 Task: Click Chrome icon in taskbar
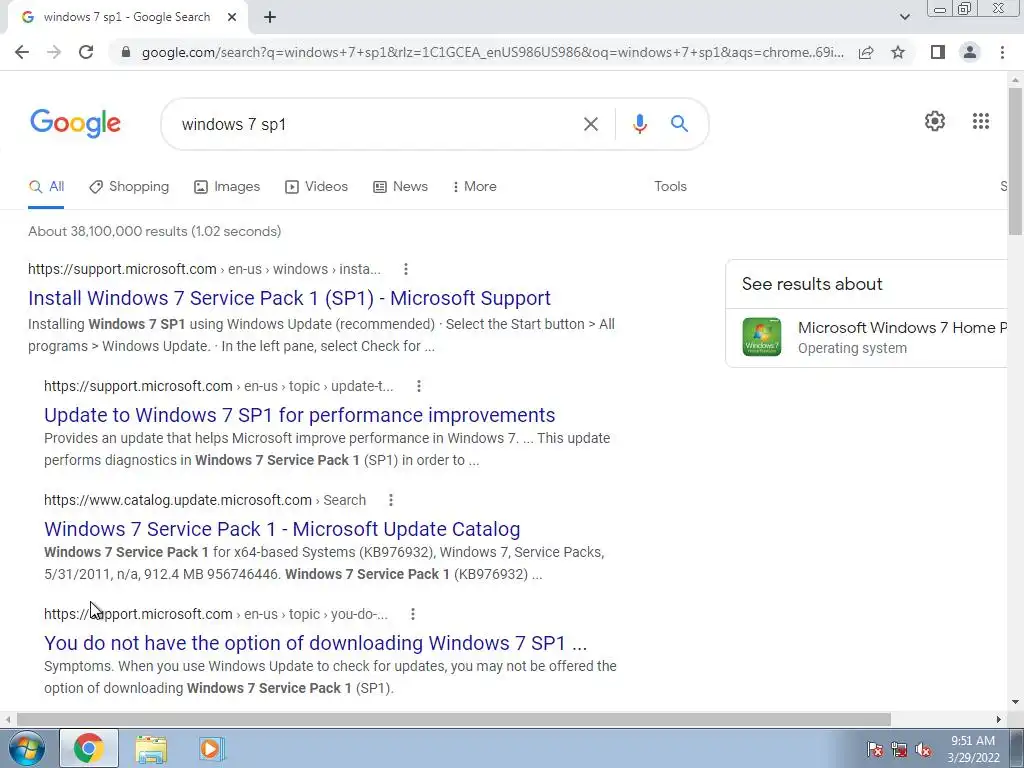(x=89, y=748)
